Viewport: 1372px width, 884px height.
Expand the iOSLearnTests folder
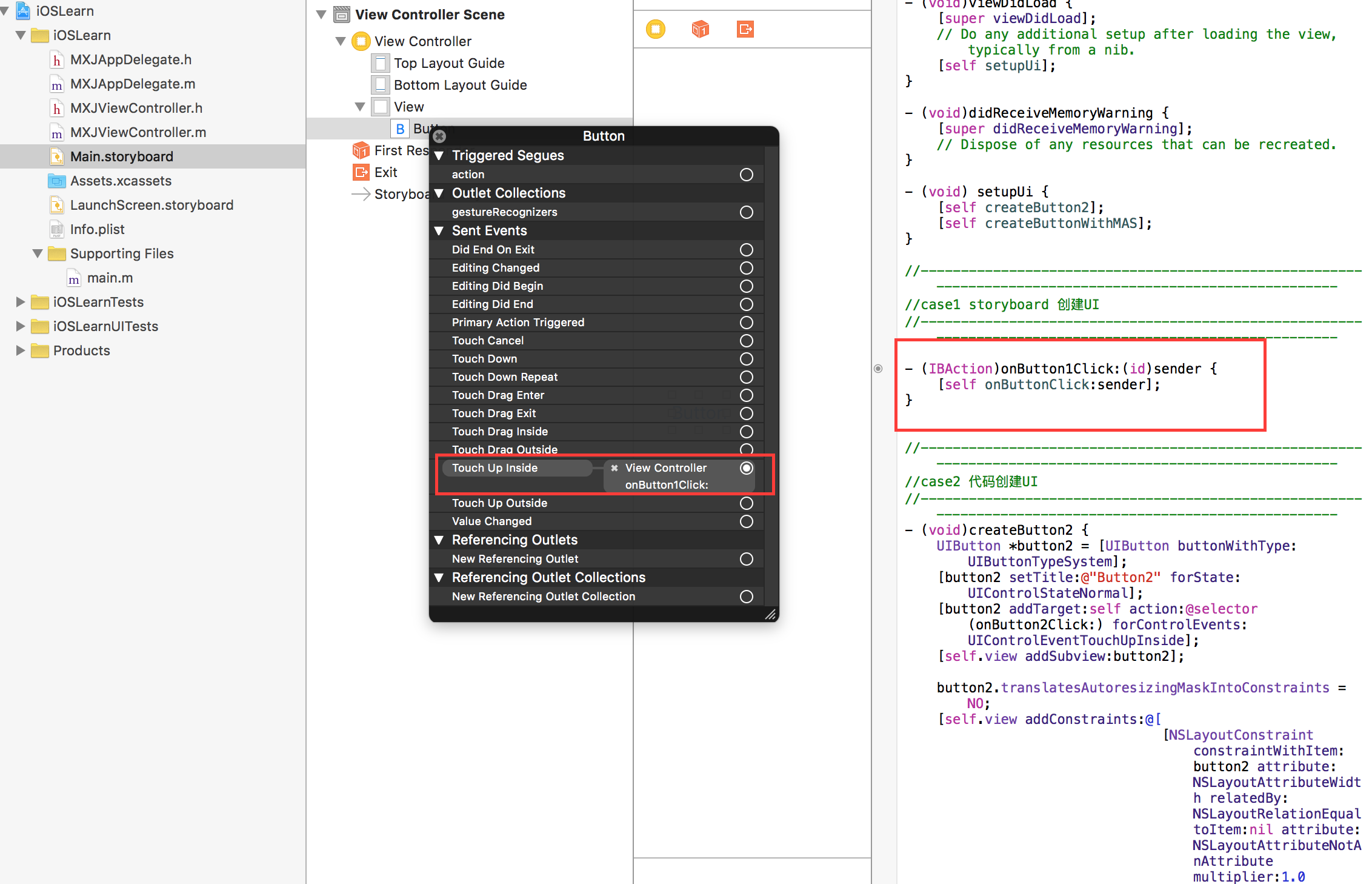click(20, 302)
